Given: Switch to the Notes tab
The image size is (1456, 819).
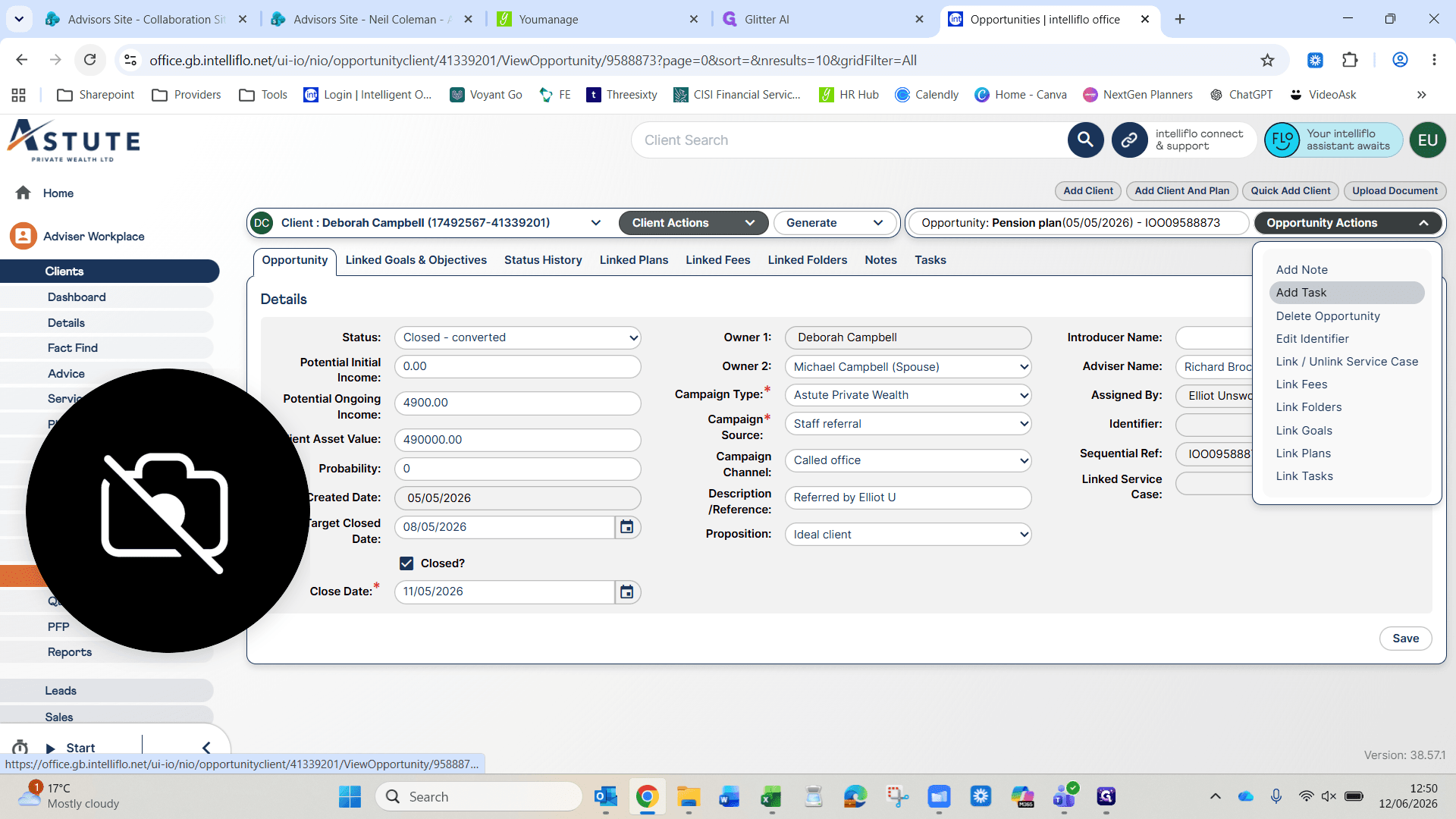Looking at the screenshot, I should pyautogui.click(x=880, y=260).
